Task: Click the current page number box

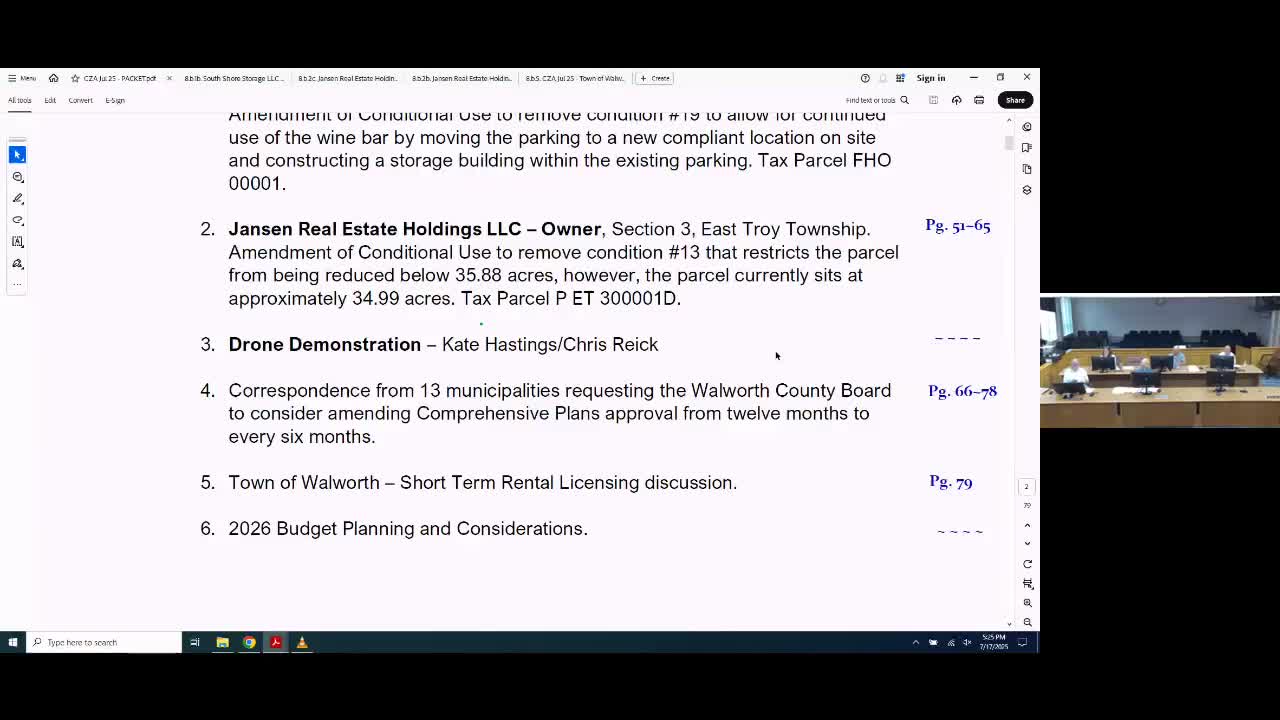Action: pos(1026,487)
